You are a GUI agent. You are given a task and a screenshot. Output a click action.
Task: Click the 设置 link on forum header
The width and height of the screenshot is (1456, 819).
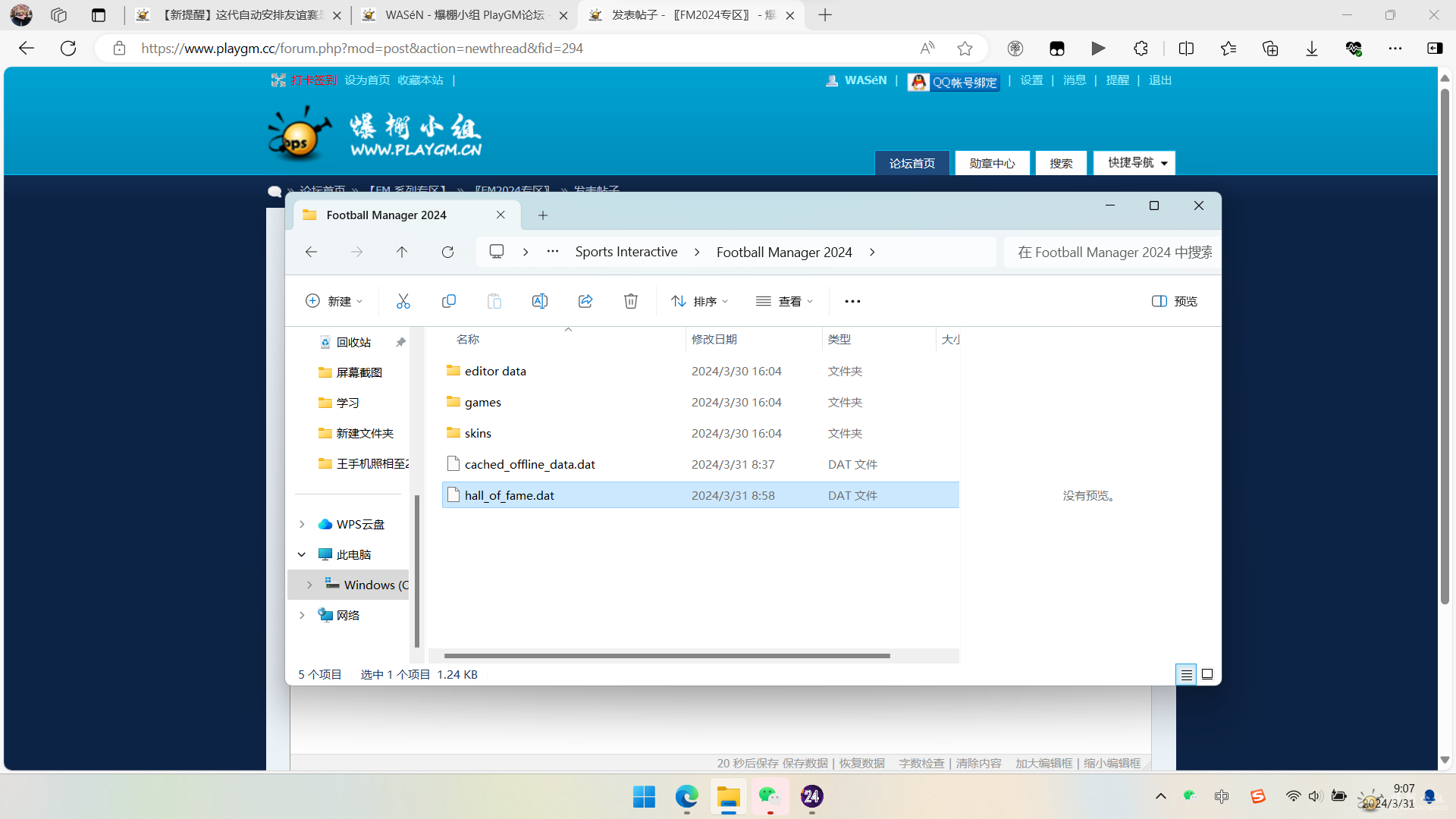(1031, 80)
